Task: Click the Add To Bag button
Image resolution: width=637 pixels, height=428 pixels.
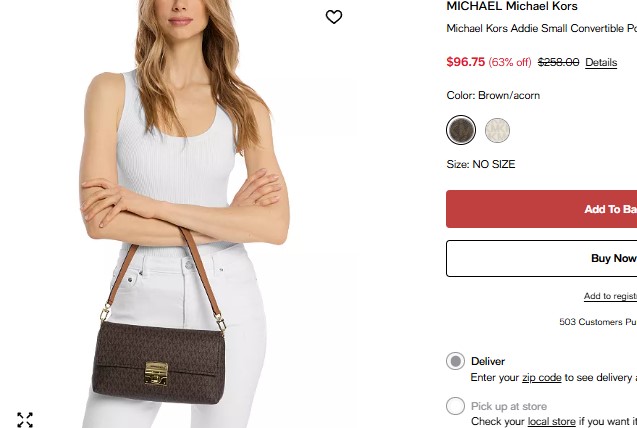Action: (542, 209)
